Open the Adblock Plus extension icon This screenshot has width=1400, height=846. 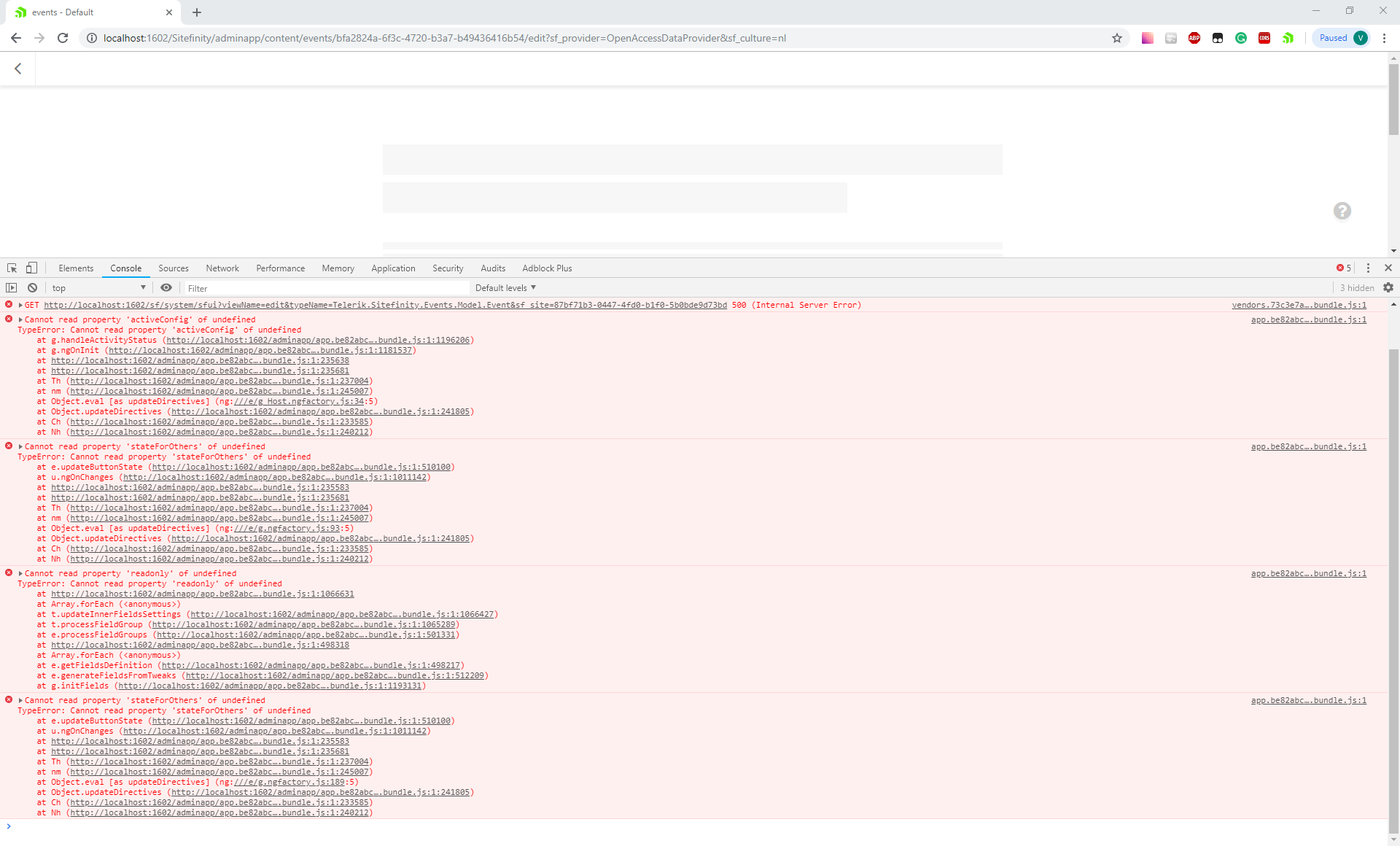tap(1194, 38)
